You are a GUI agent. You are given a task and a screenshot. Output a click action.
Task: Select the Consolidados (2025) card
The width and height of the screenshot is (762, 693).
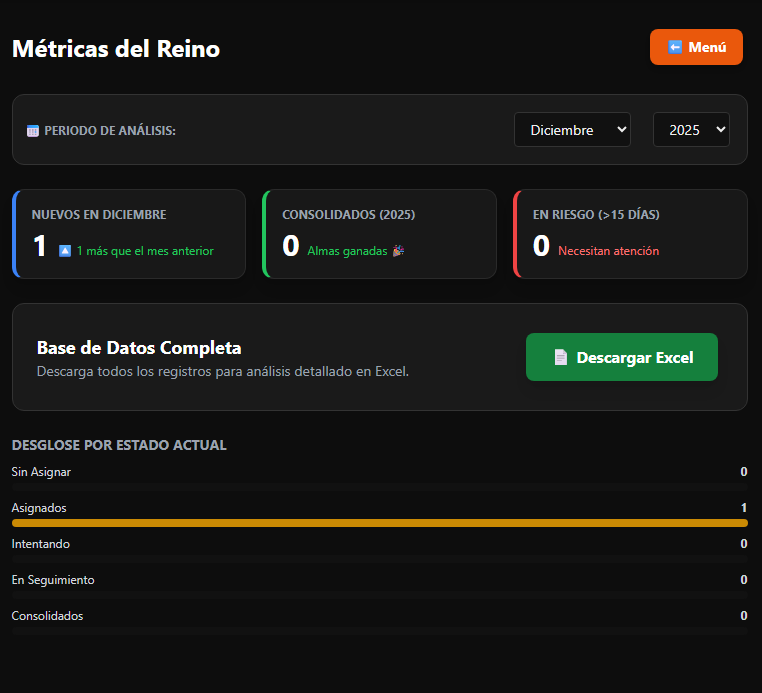tap(379, 234)
